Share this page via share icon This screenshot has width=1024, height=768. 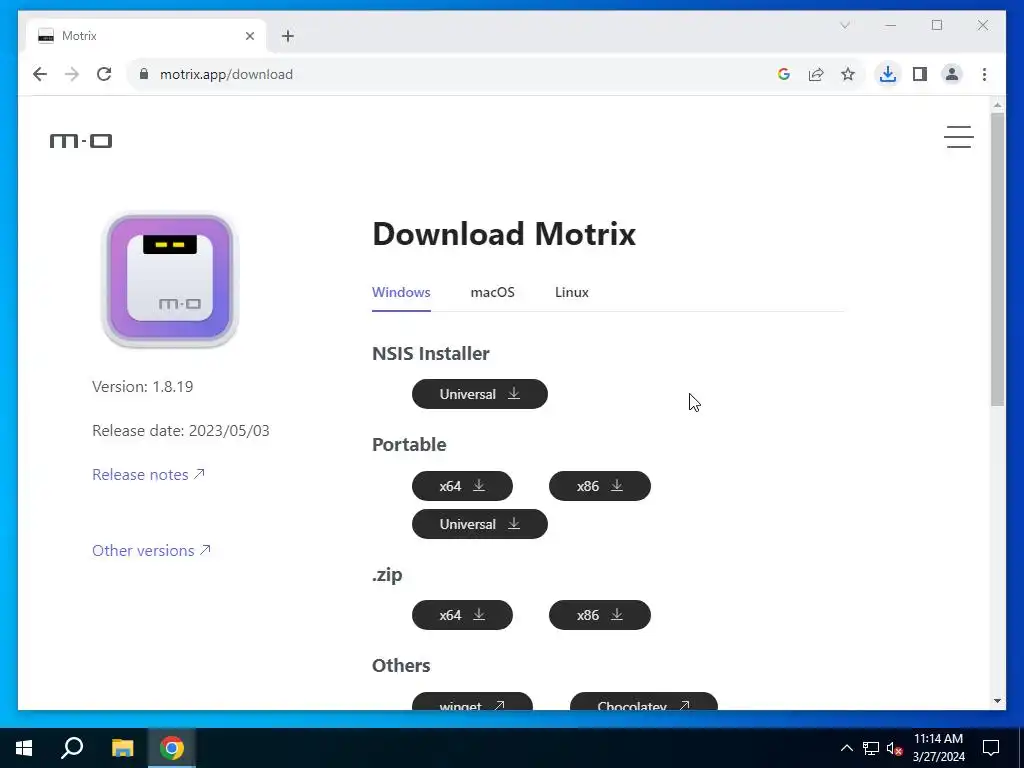click(x=816, y=74)
